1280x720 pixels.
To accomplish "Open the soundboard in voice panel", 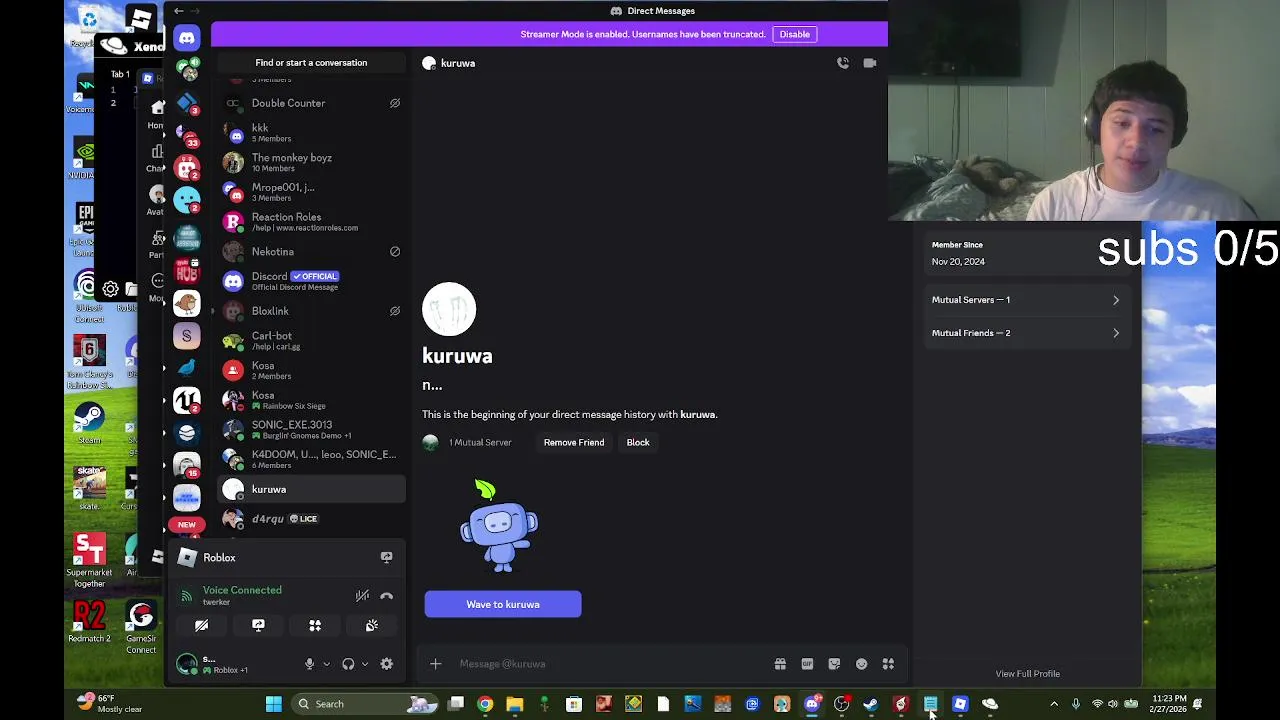I will 372,625.
